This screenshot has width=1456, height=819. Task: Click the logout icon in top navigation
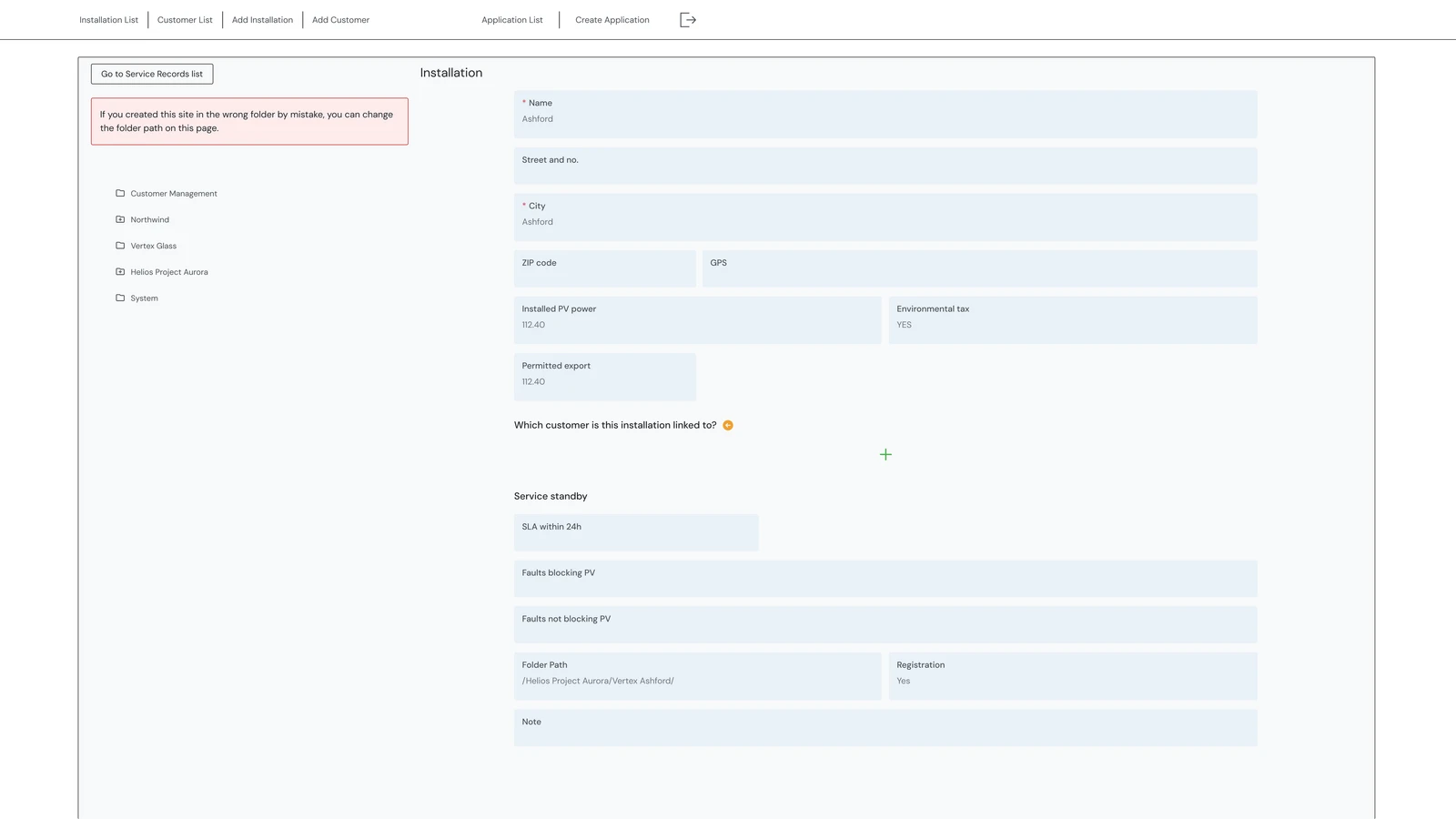pyautogui.click(x=688, y=20)
